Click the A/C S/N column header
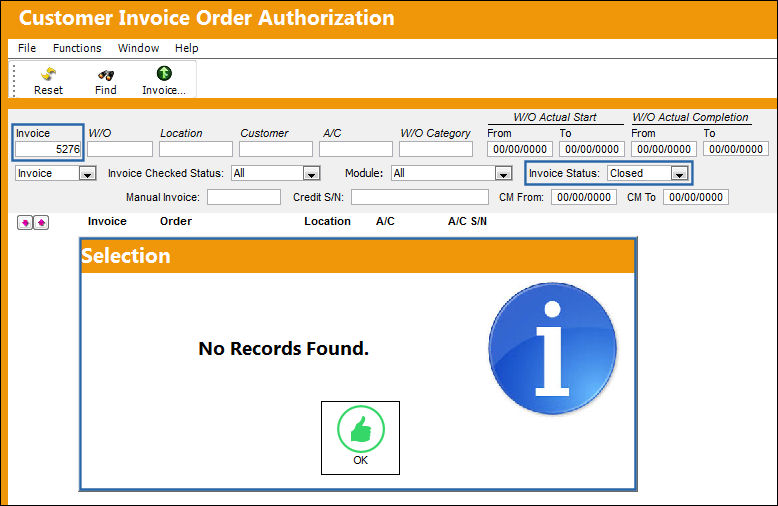Image resolution: width=778 pixels, height=506 pixels. coord(467,221)
